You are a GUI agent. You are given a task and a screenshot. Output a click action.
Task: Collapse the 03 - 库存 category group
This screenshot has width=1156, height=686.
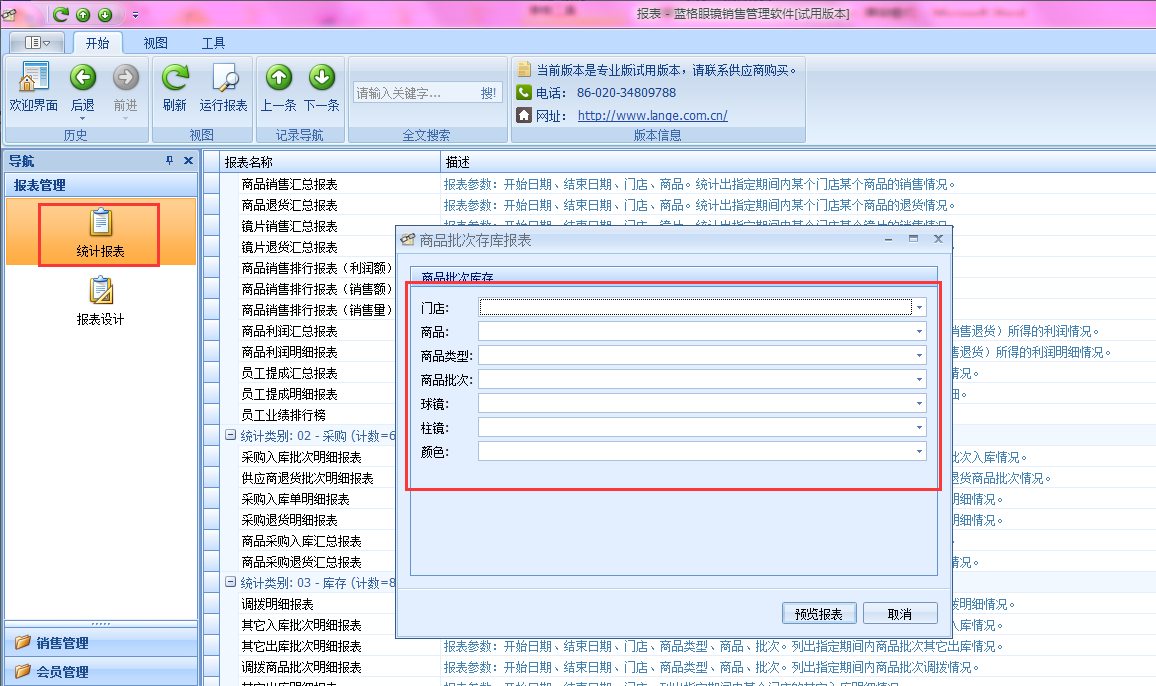230,582
